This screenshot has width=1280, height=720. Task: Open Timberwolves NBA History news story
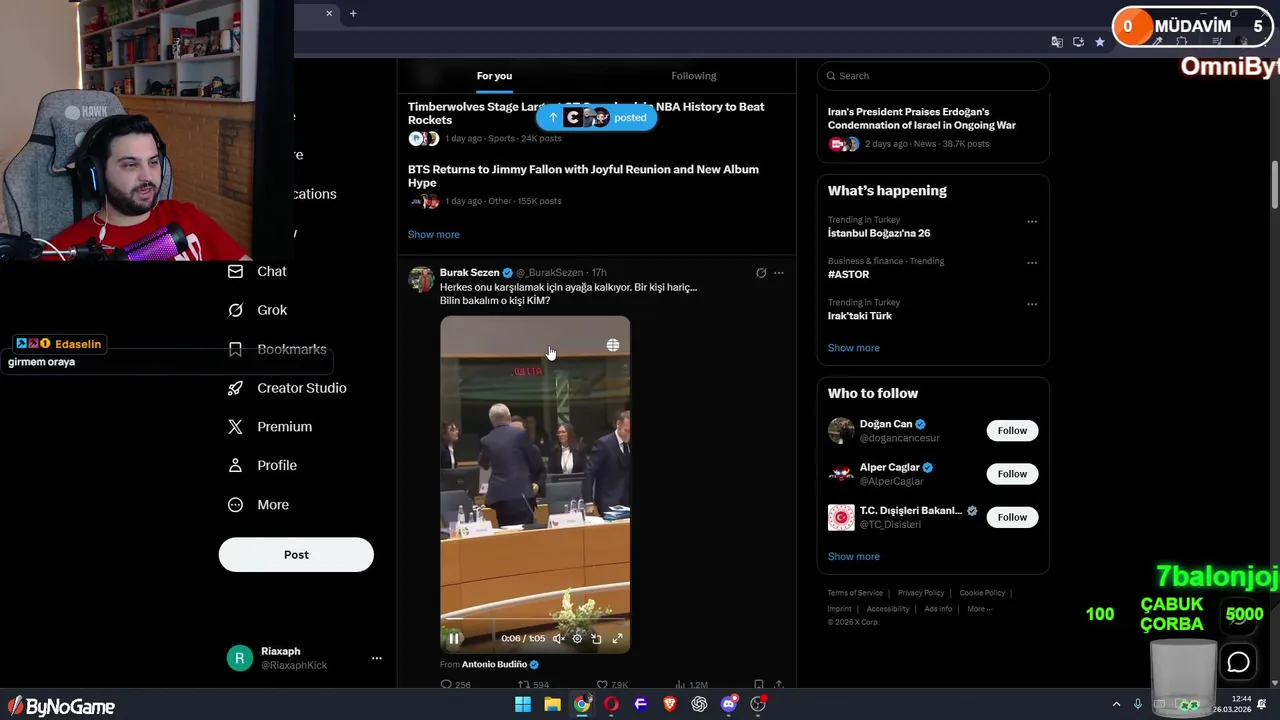pos(586,113)
